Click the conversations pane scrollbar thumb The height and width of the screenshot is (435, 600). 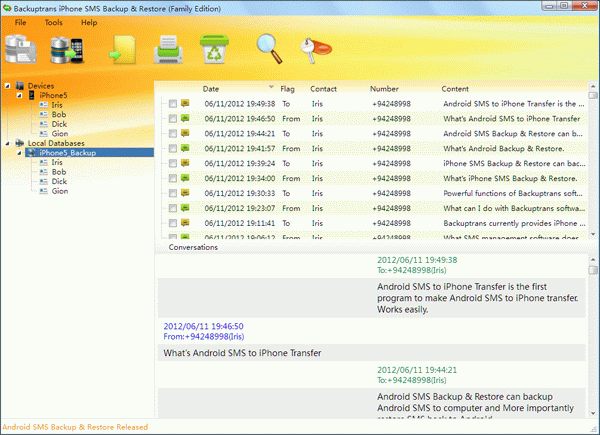click(x=593, y=270)
